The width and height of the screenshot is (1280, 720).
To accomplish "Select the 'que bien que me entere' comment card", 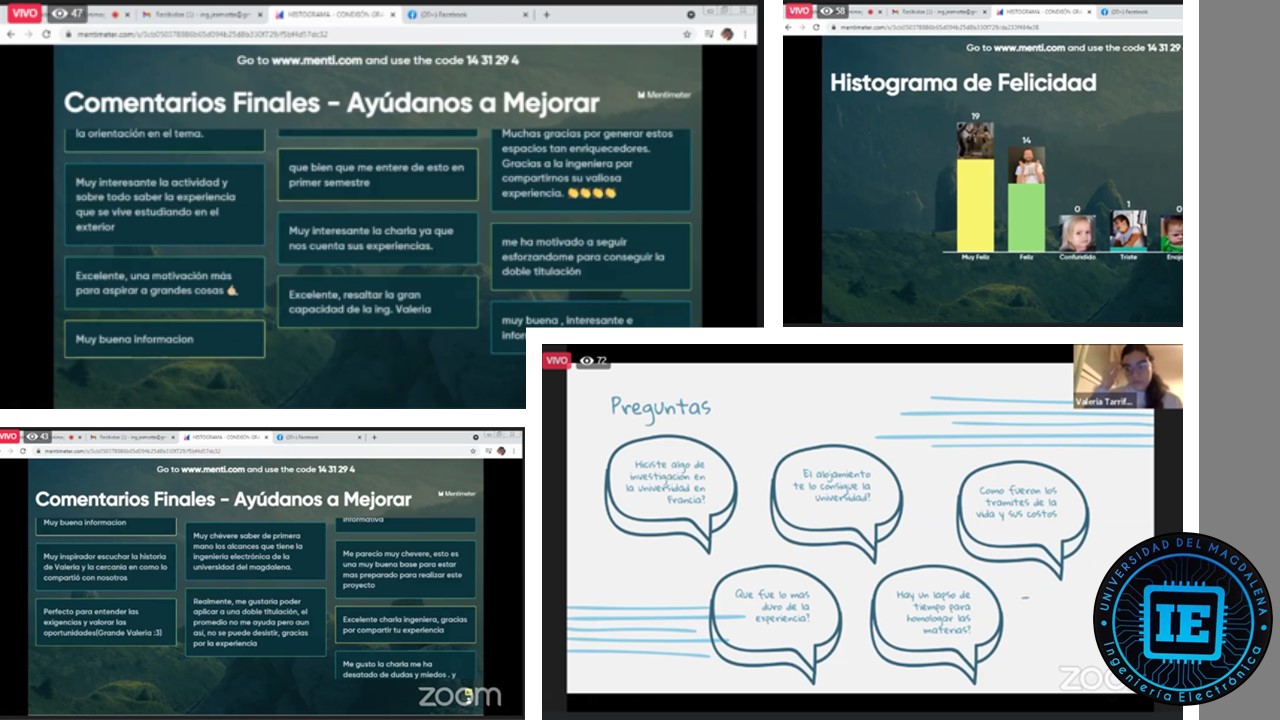I will 378,175.
